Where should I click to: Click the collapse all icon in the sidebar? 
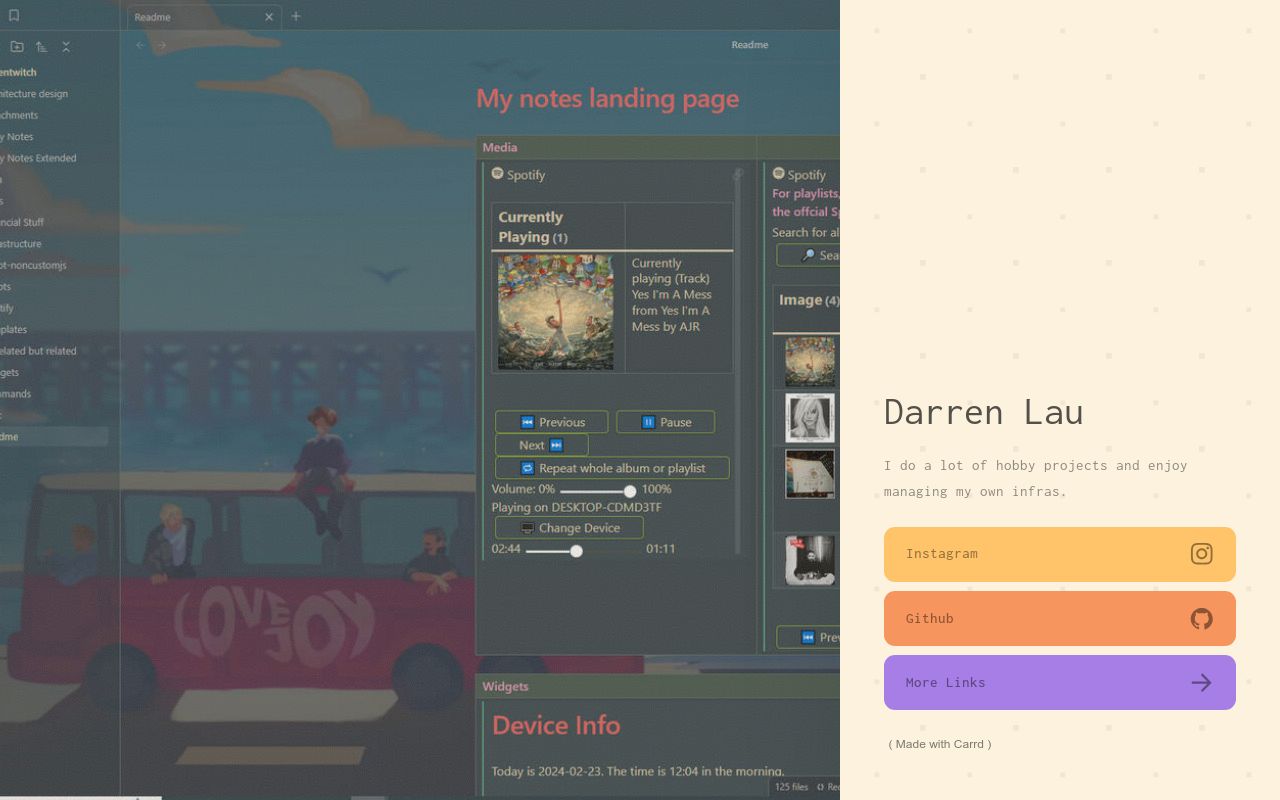(66, 47)
